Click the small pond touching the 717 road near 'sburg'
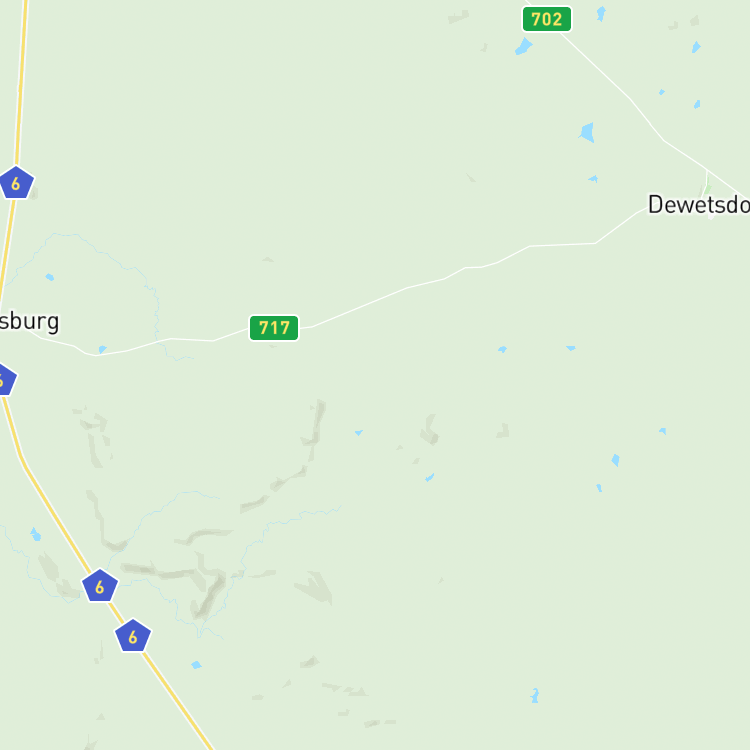This screenshot has width=750, height=750. coord(102,349)
